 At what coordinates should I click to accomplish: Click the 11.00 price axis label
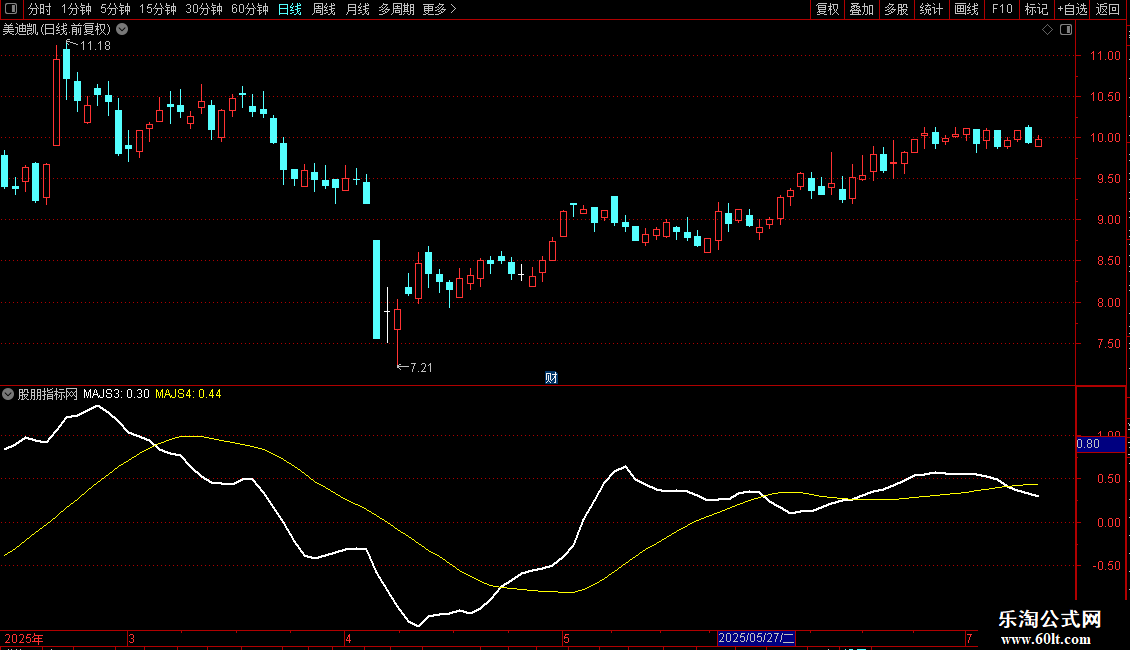[x=1105, y=55]
